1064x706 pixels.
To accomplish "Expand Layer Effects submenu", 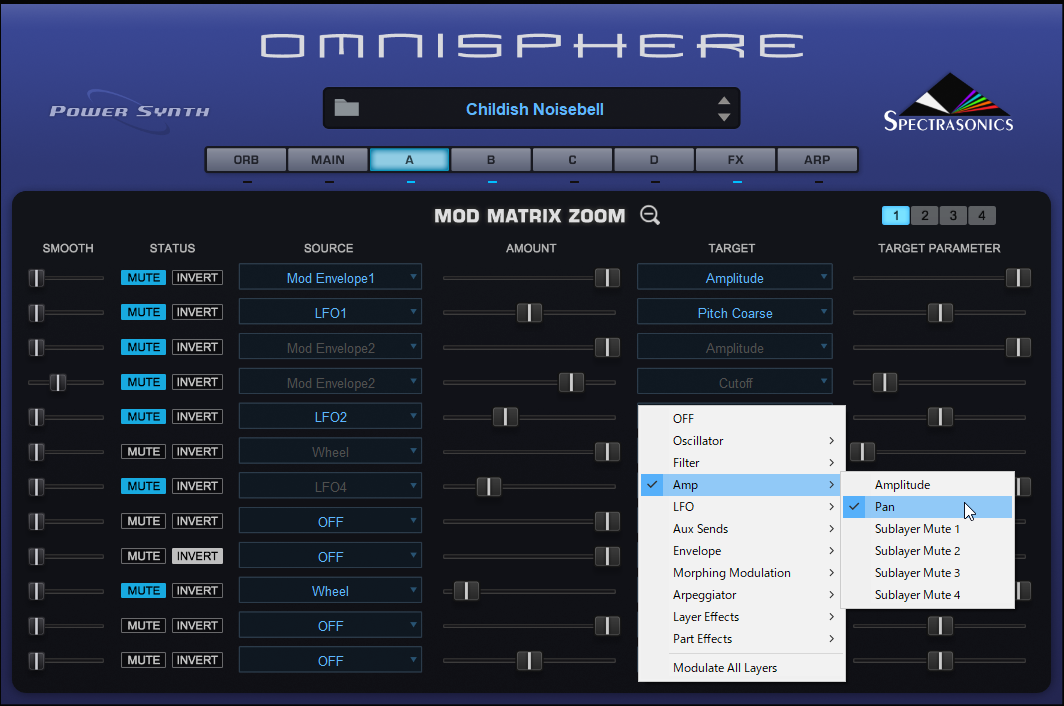I will coord(742,617).
